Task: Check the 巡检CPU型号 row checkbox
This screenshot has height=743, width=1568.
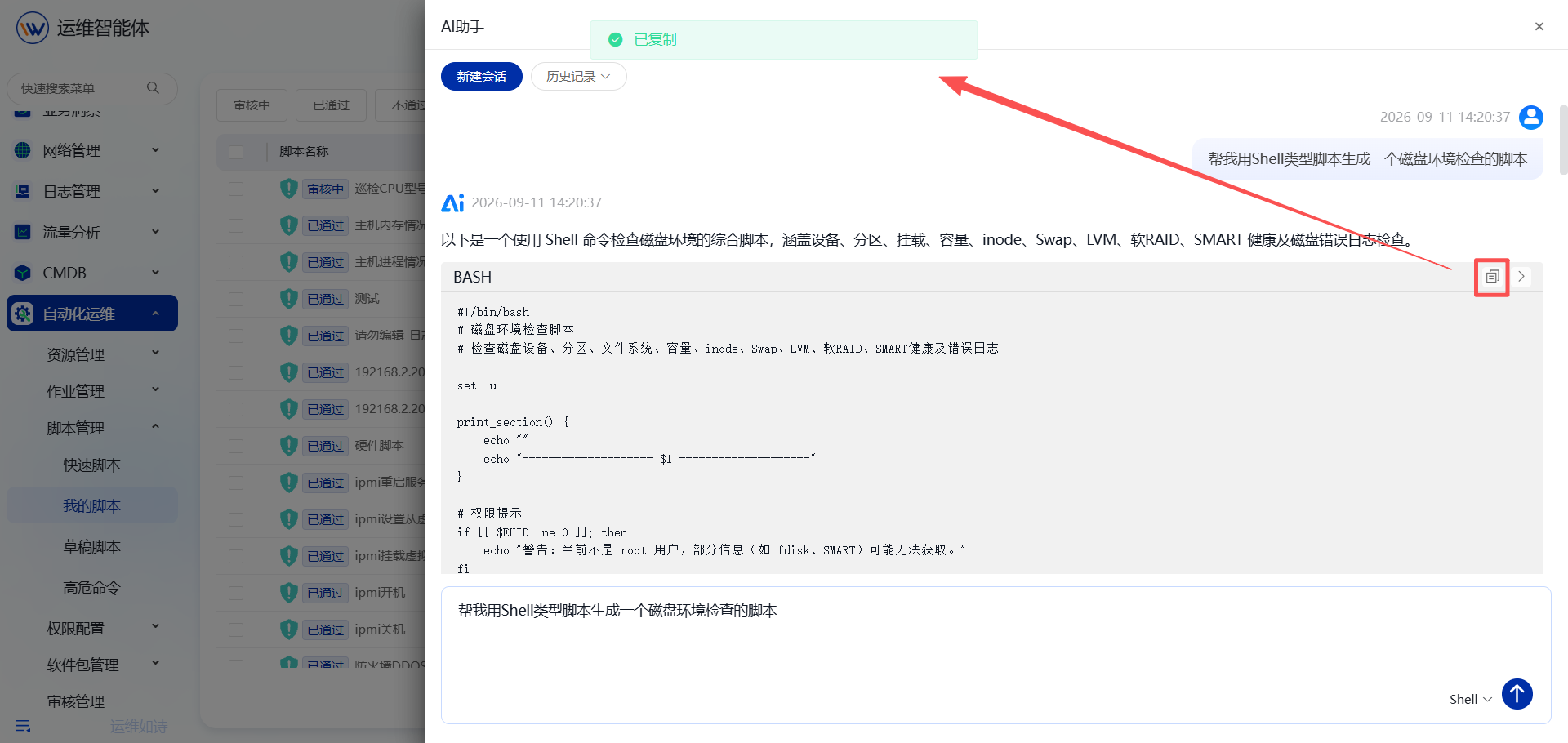Action: point(236,189)
